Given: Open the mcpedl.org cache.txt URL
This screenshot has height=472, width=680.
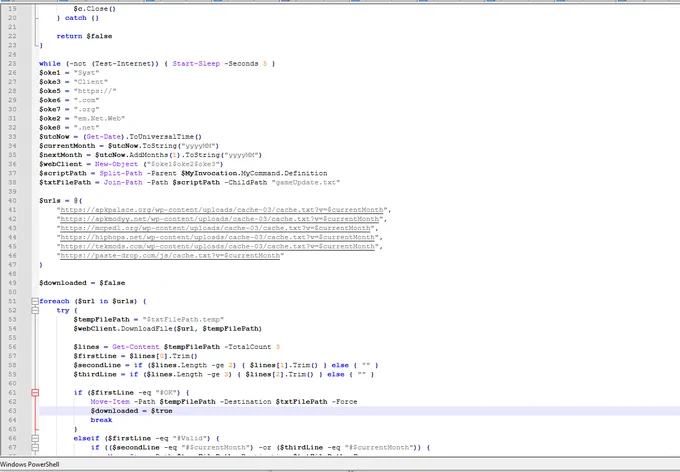Looking at the screenshot, I should [x=215, y=228].
